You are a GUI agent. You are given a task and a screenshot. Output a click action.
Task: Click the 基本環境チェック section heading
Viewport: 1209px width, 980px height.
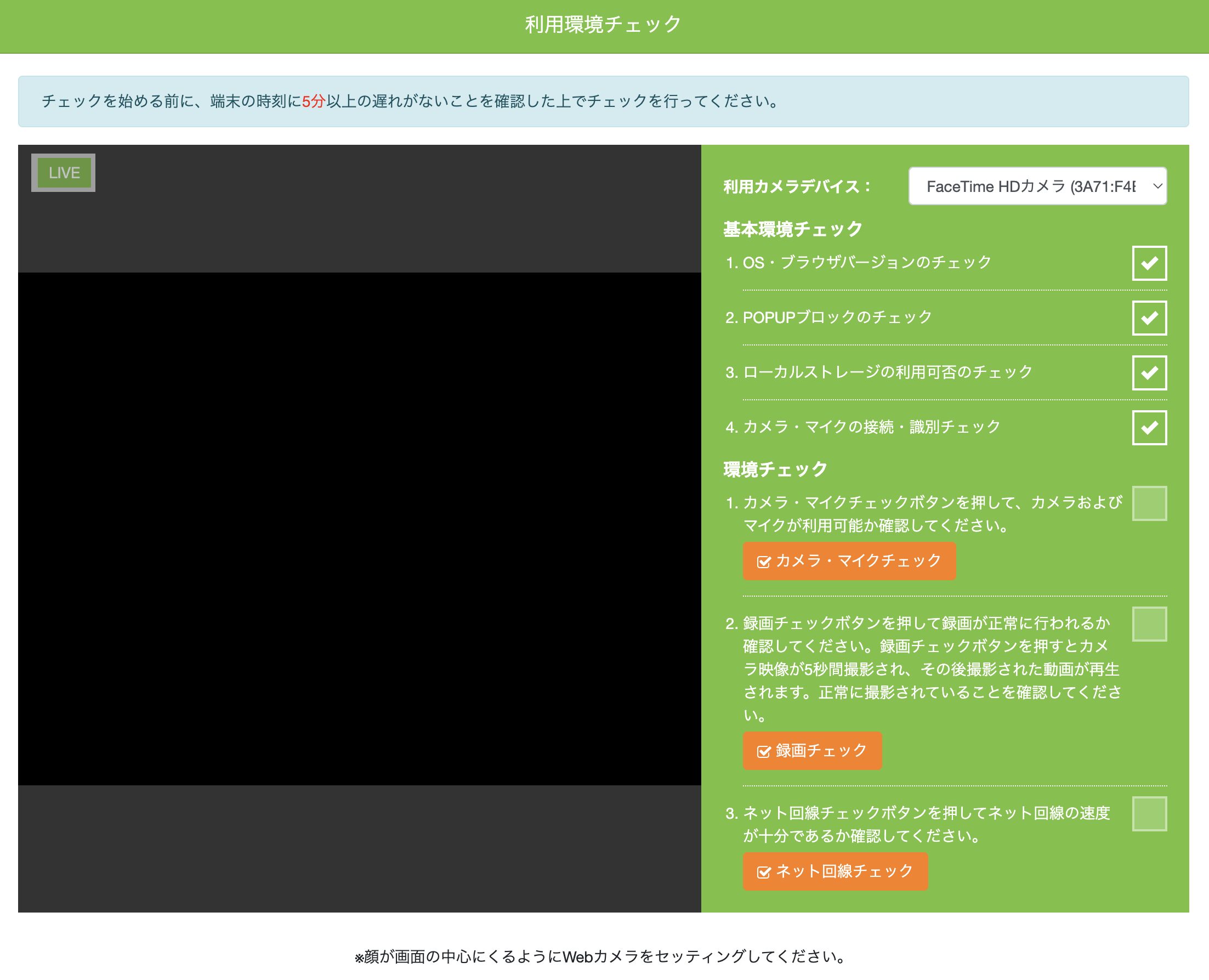792,229
